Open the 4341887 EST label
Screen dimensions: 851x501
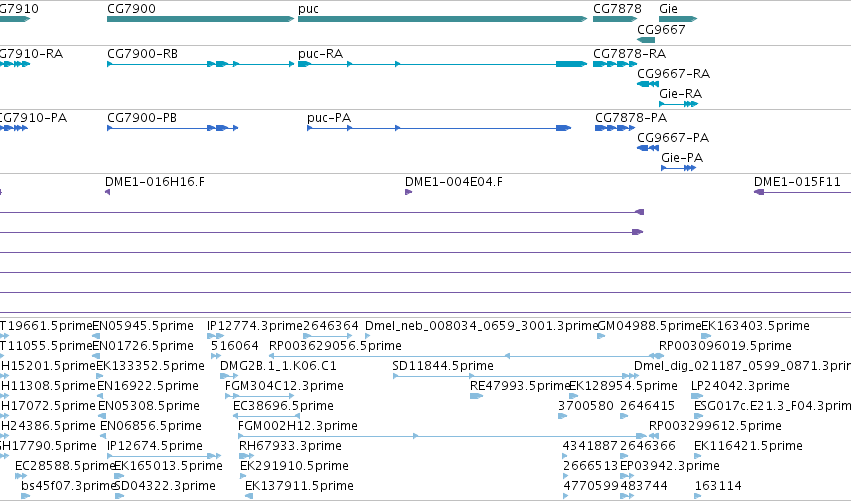(x=590, y=446)
